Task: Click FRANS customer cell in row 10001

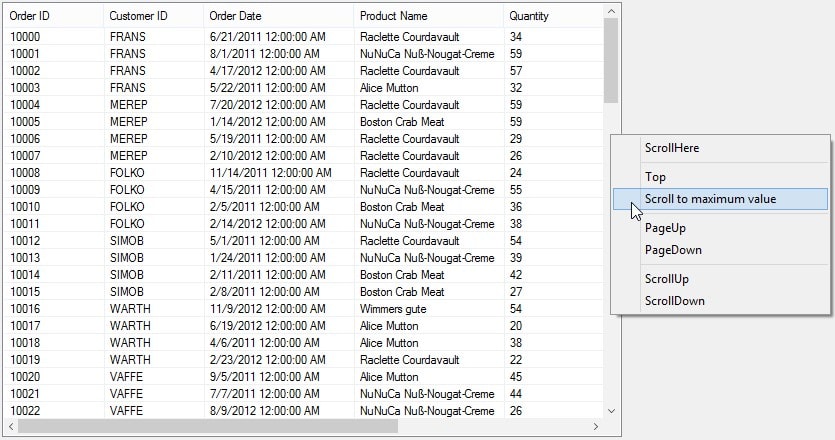Action: tap(153, 54)
